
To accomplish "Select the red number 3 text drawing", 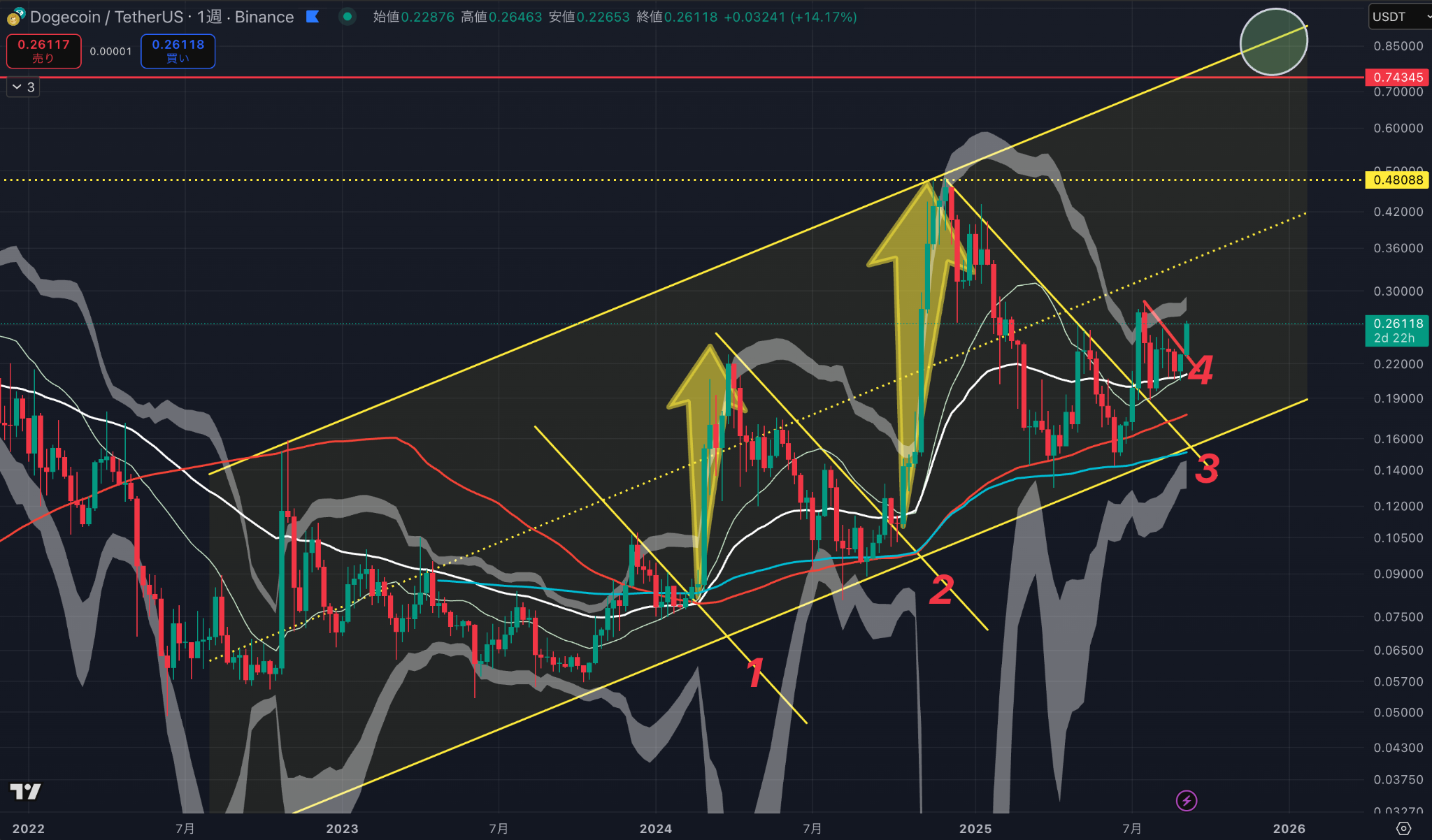I will pyautogui.click(x=1207, y=468).
